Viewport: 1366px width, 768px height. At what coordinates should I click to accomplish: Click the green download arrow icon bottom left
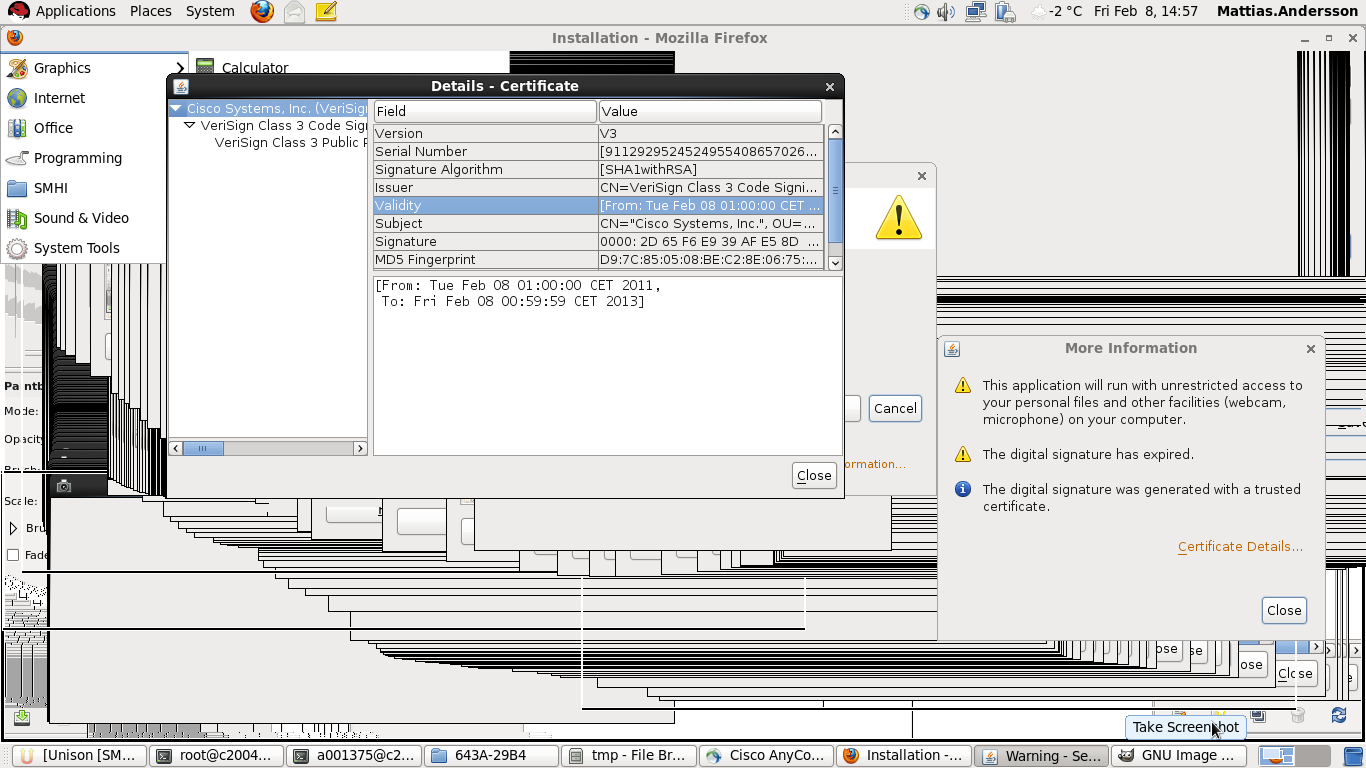(22, 717)
